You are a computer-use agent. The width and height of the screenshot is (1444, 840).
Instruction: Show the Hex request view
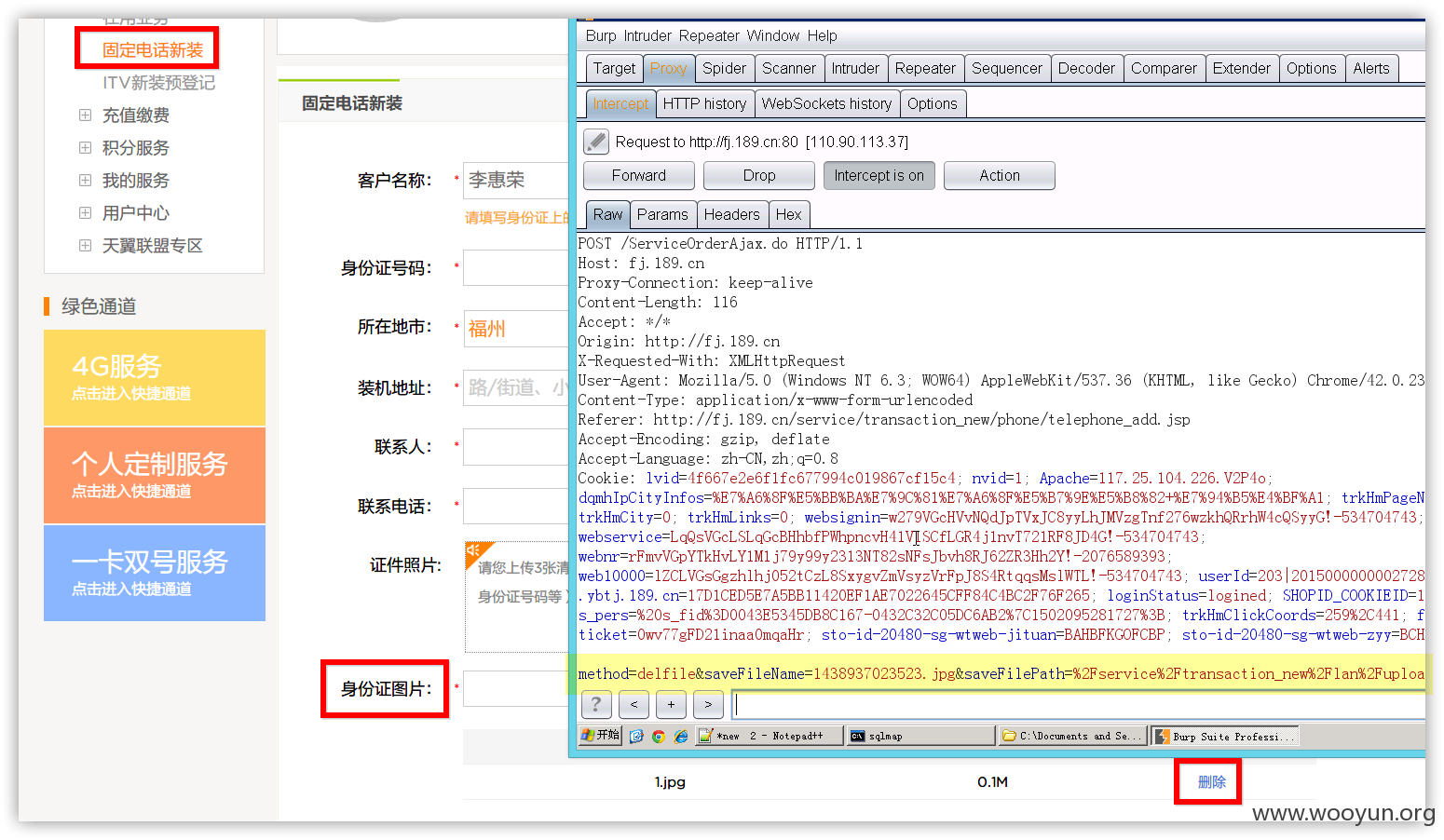(788, 214)
